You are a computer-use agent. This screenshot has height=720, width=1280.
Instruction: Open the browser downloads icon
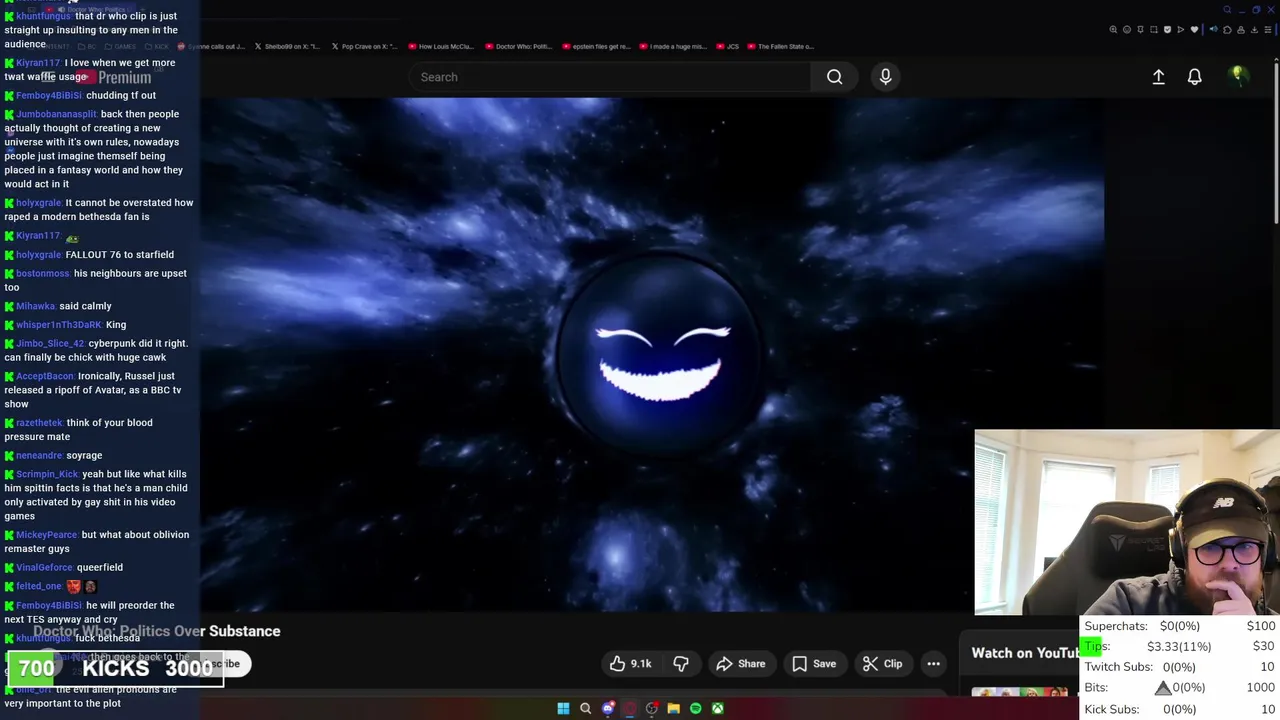point(1254,29)
